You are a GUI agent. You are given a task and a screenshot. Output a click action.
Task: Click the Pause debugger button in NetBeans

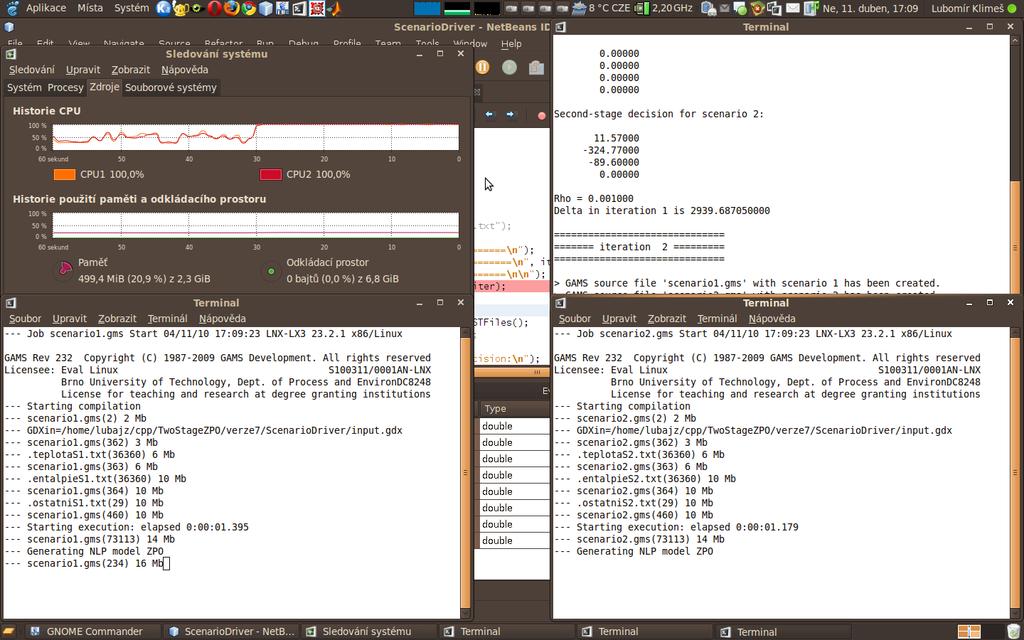point(482,67)
